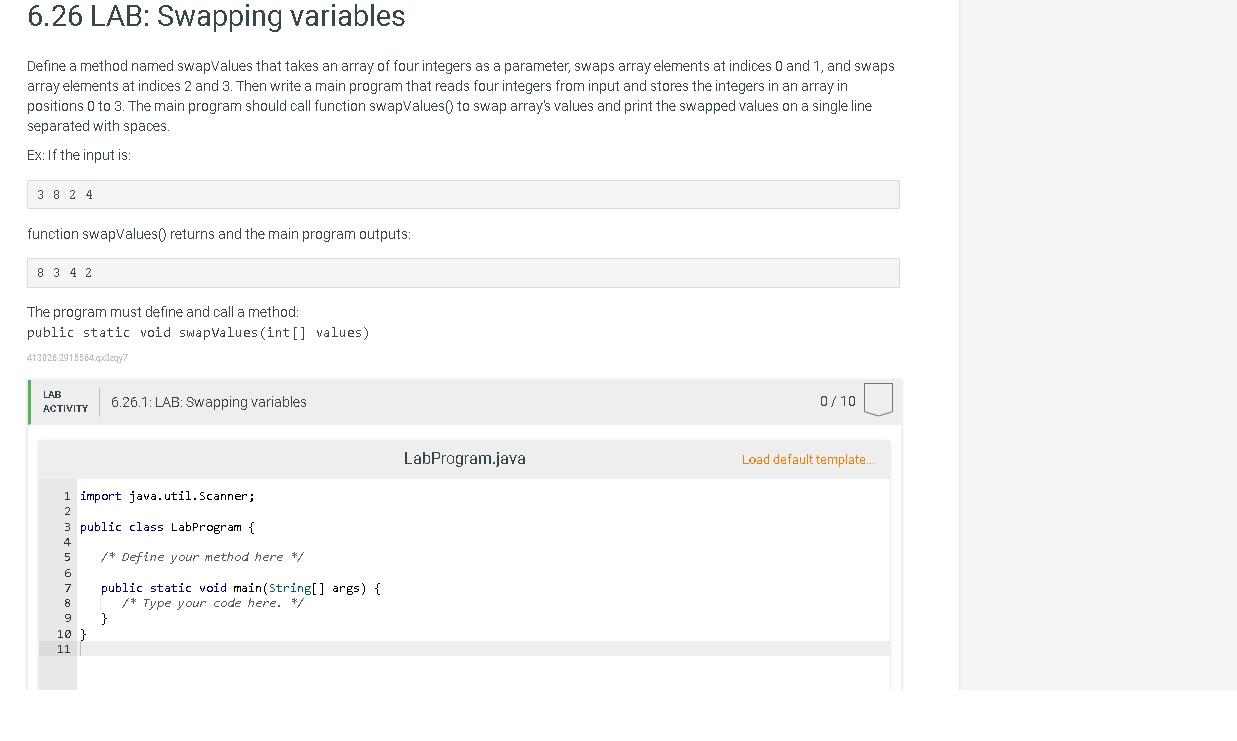This screenshot has width=1237, height=741.
Task: Click the 0 / 10 score text
Action: [837, 401]
